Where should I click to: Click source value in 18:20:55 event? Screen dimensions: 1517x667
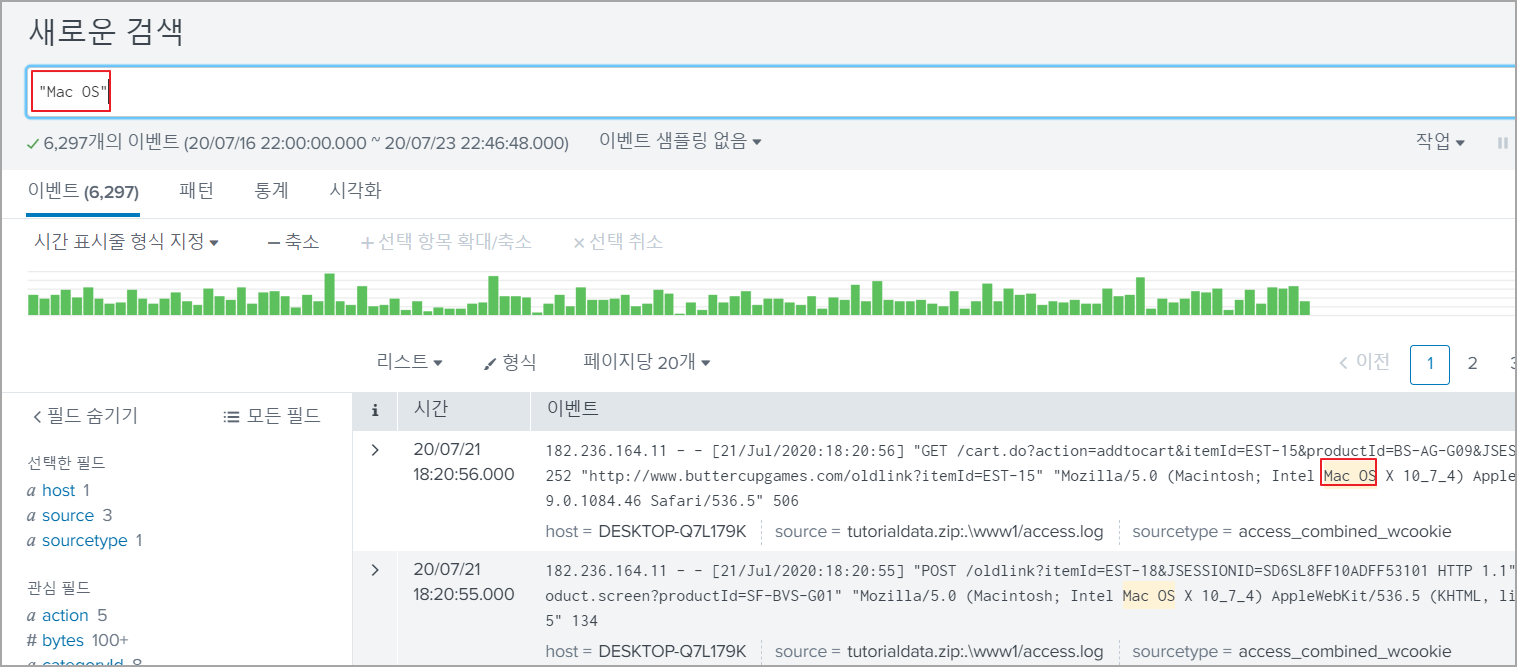tap(975, 651)
